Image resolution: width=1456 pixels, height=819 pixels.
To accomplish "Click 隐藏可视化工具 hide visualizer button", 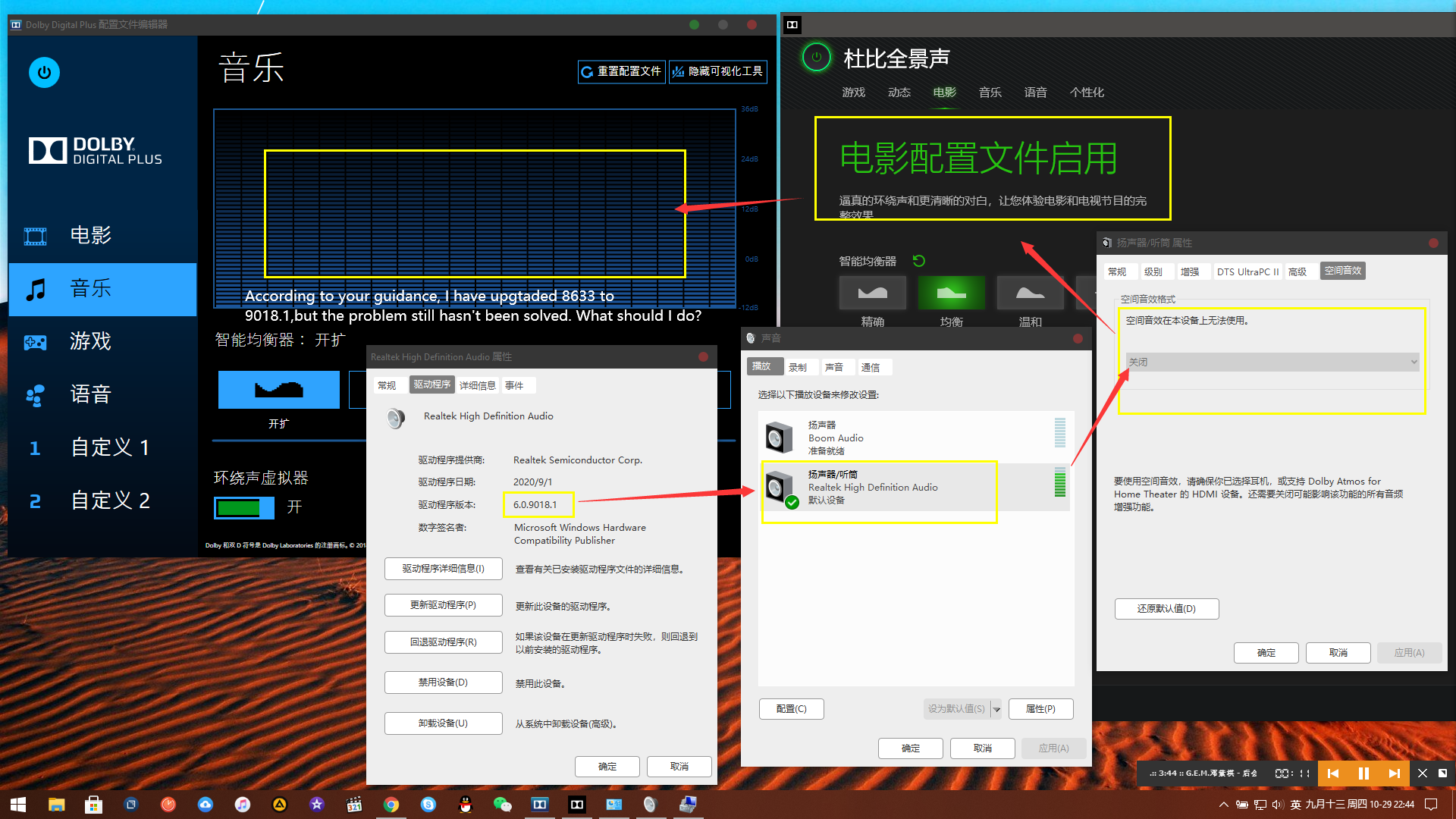I will click(717, 71).
